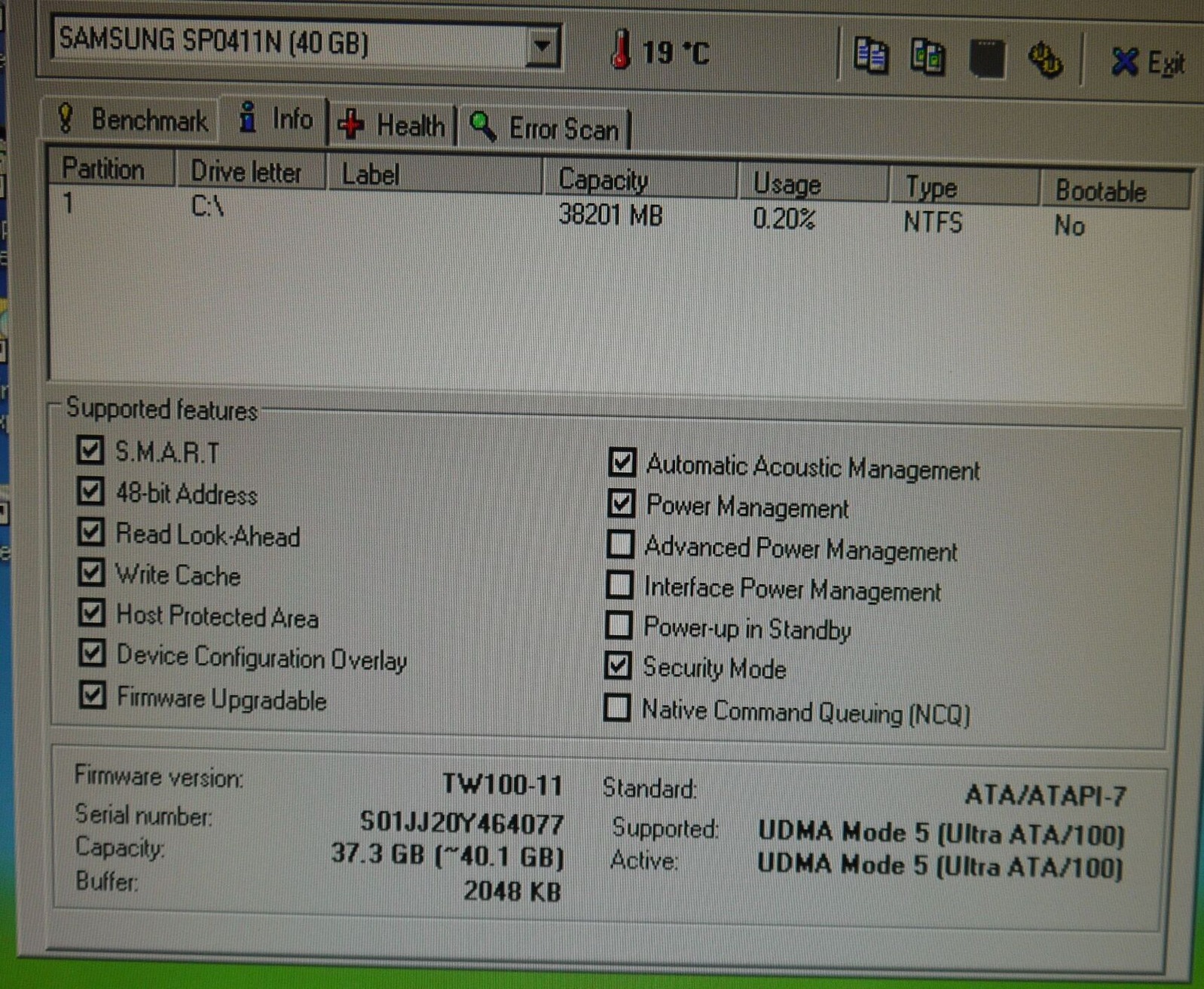Sort by the Capacity column header

click(640, 181)
